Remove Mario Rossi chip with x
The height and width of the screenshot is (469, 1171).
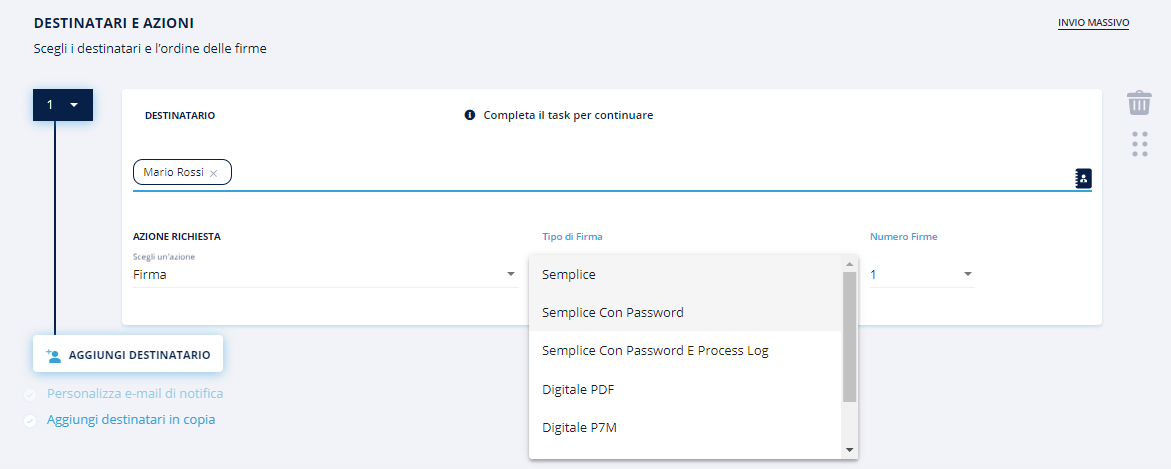tap(213, 173)
